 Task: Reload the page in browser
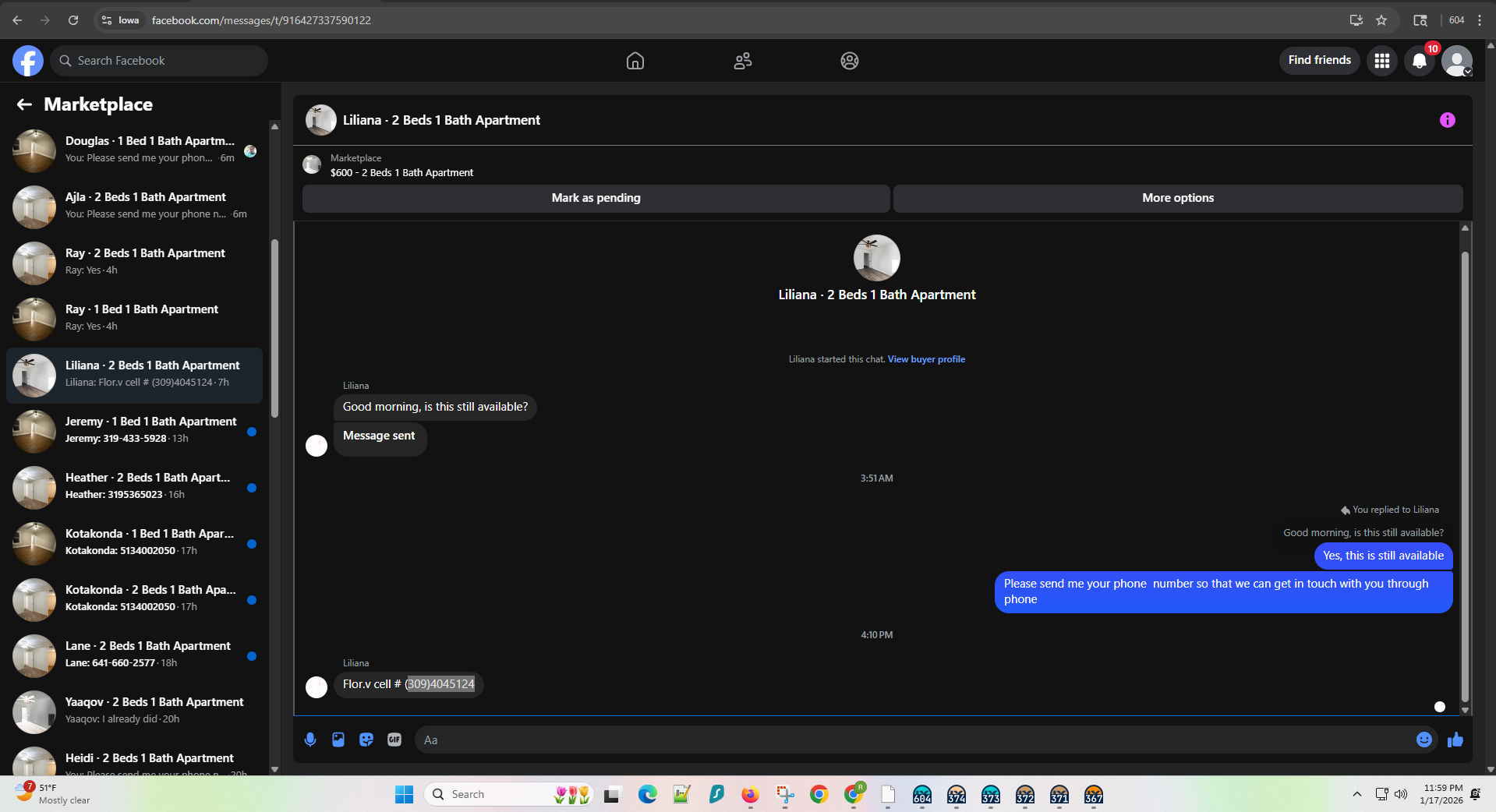click(x=73, y=20)
